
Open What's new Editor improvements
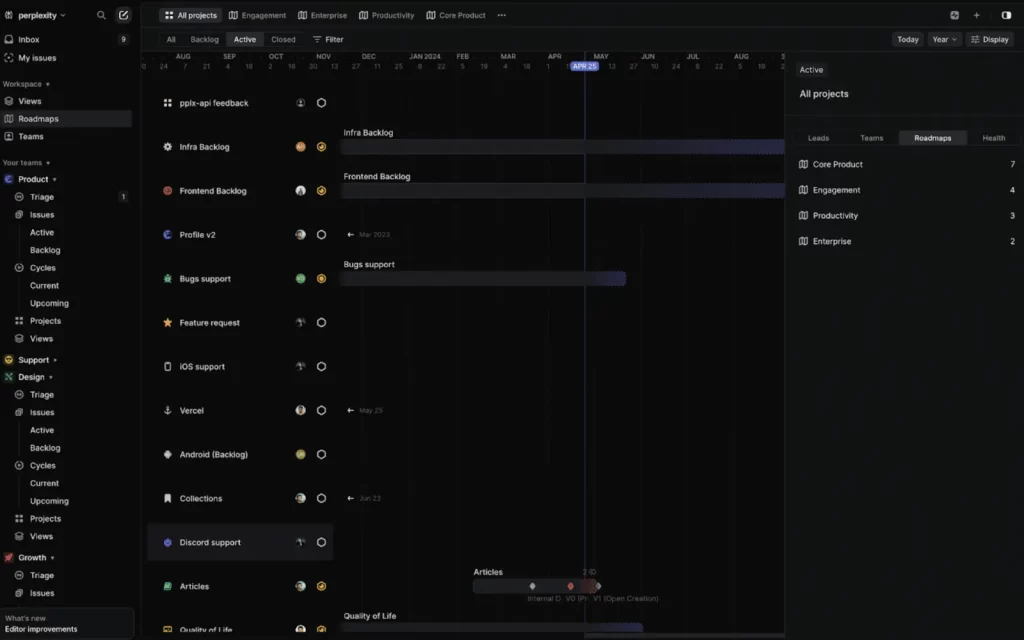tap(67, 624)
